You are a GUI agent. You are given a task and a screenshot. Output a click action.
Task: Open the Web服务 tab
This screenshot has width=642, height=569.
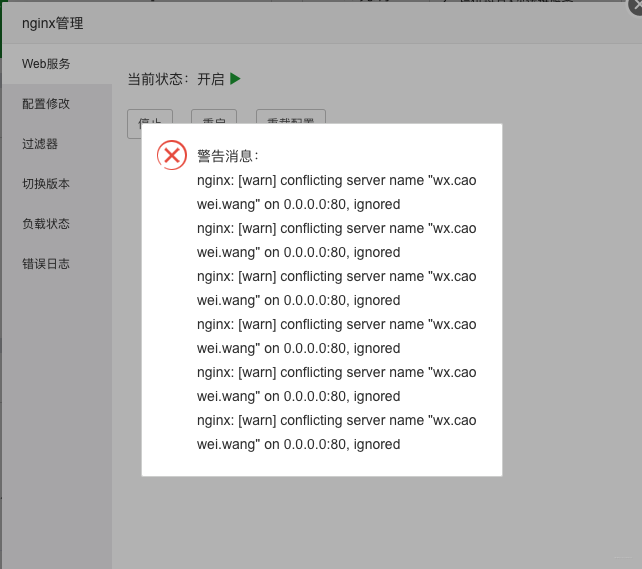[x=57, y=64]
